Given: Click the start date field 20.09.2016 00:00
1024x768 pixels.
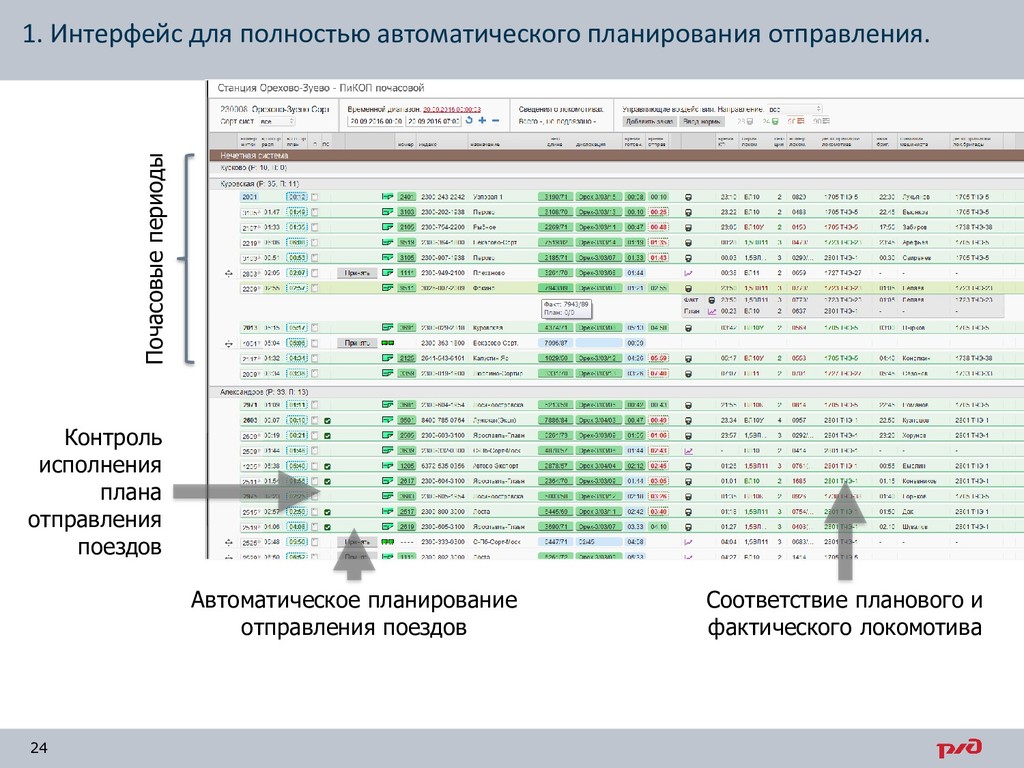Looking at the screenshot, I should coord(376,121).
